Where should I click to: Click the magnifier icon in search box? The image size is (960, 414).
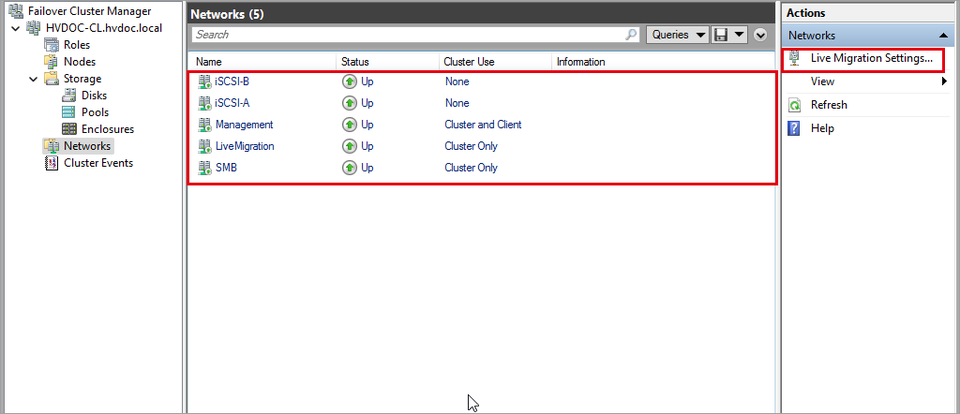coord(631,35)
